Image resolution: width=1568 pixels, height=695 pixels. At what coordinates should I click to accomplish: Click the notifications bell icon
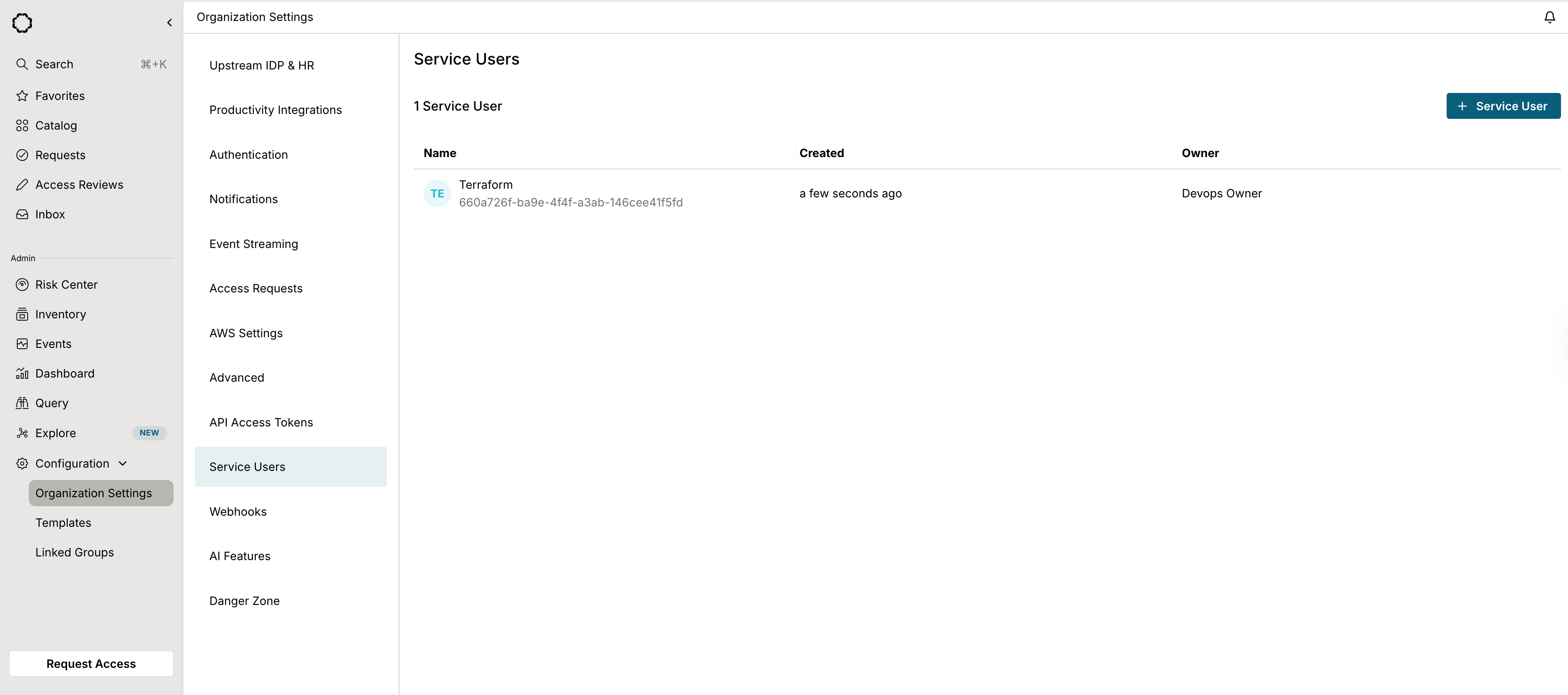click(x=1549, y=17)
